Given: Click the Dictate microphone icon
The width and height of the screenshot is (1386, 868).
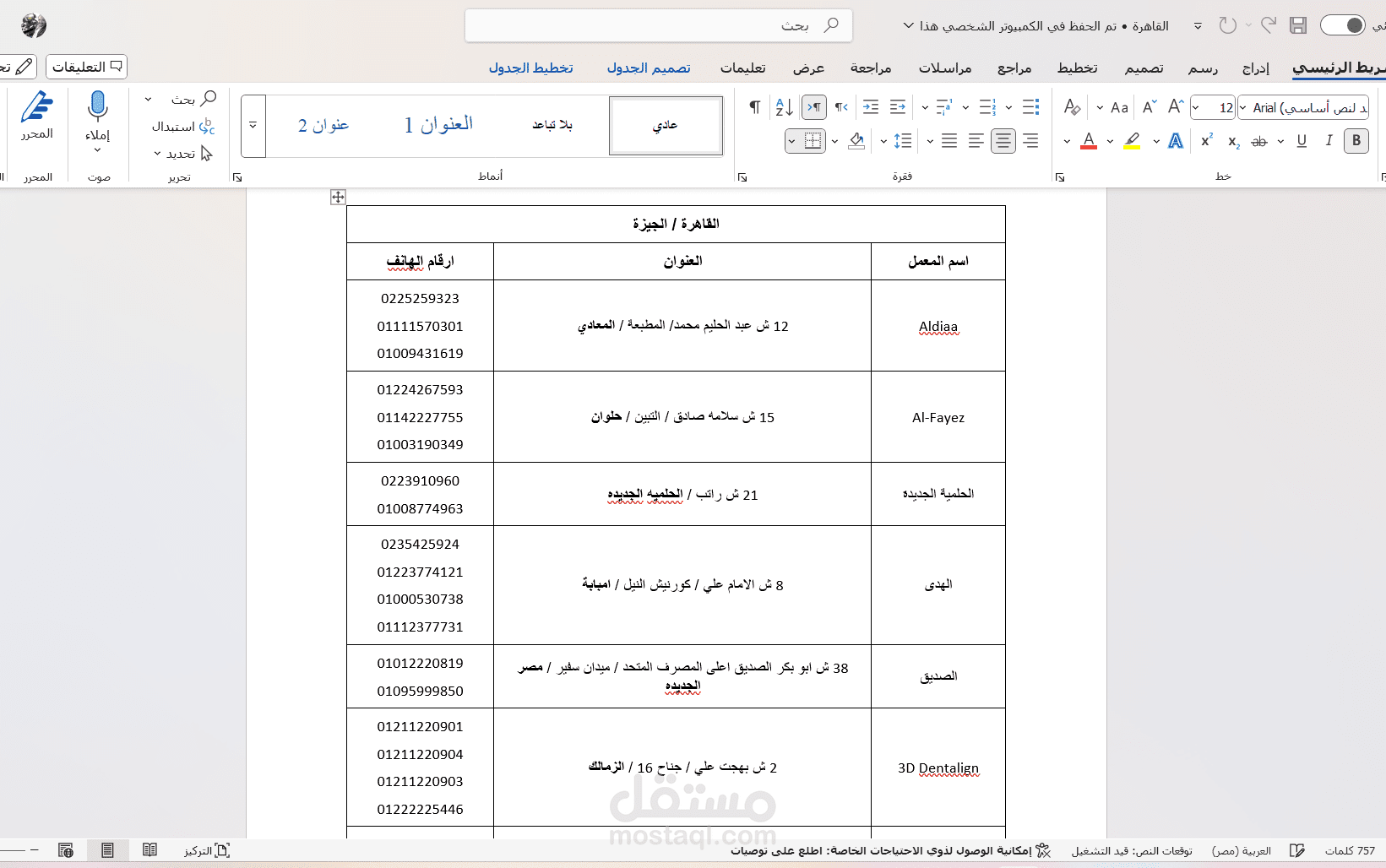Looking at the screenshot, I should (98, 108).
